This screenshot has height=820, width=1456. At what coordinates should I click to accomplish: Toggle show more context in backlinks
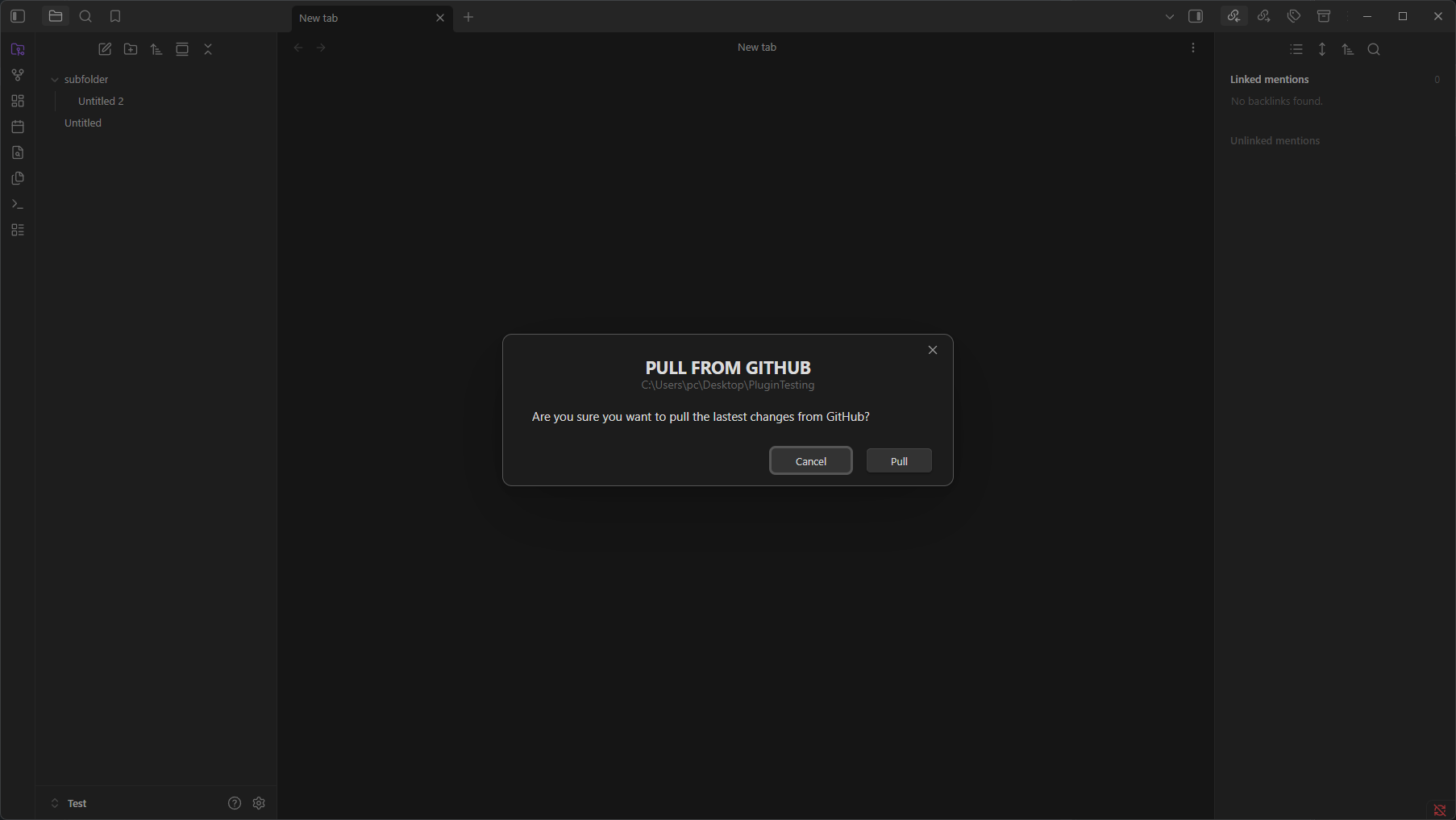point(1322,49)
